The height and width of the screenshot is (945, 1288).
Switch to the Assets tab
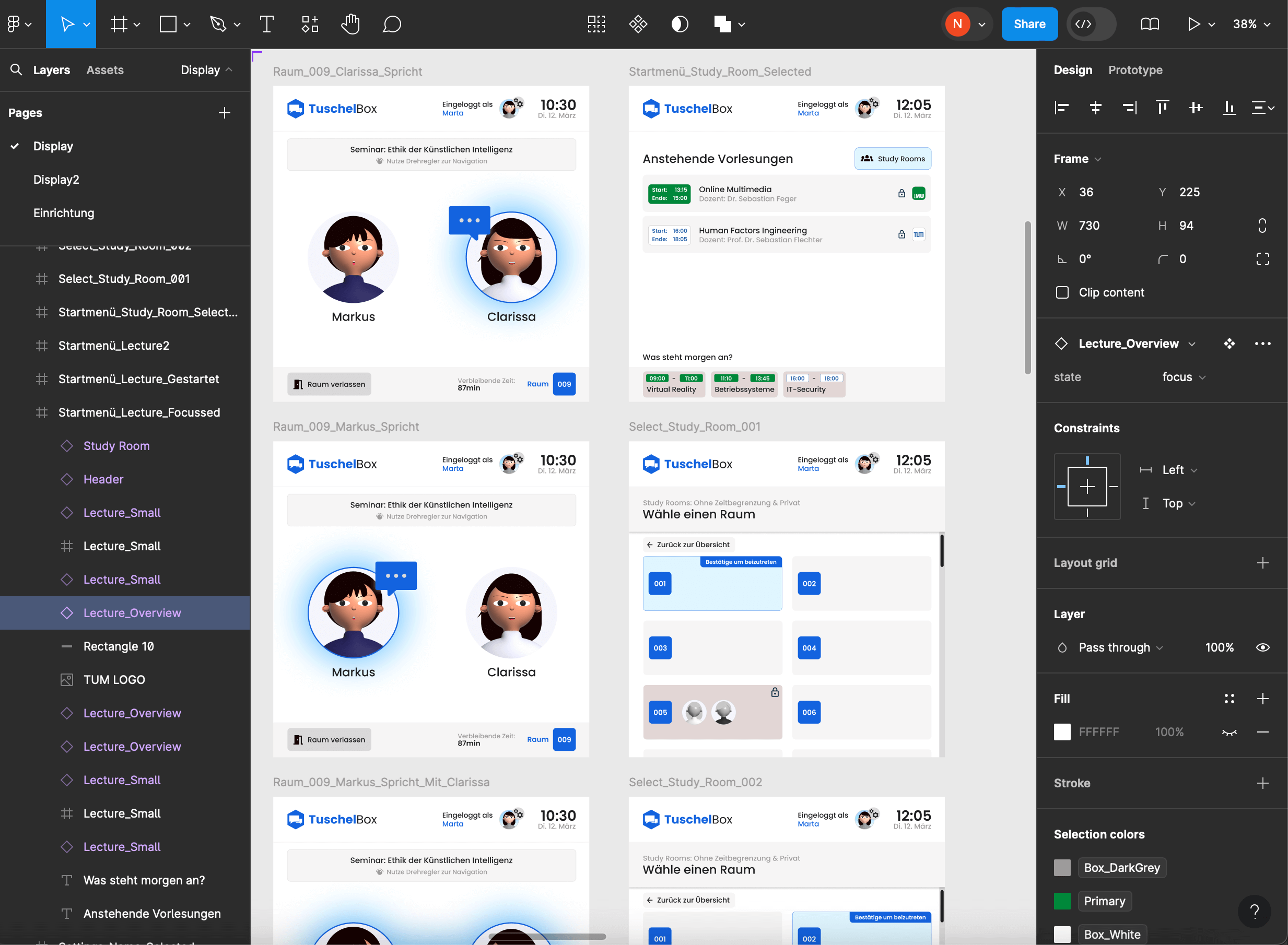pos(106,69)
